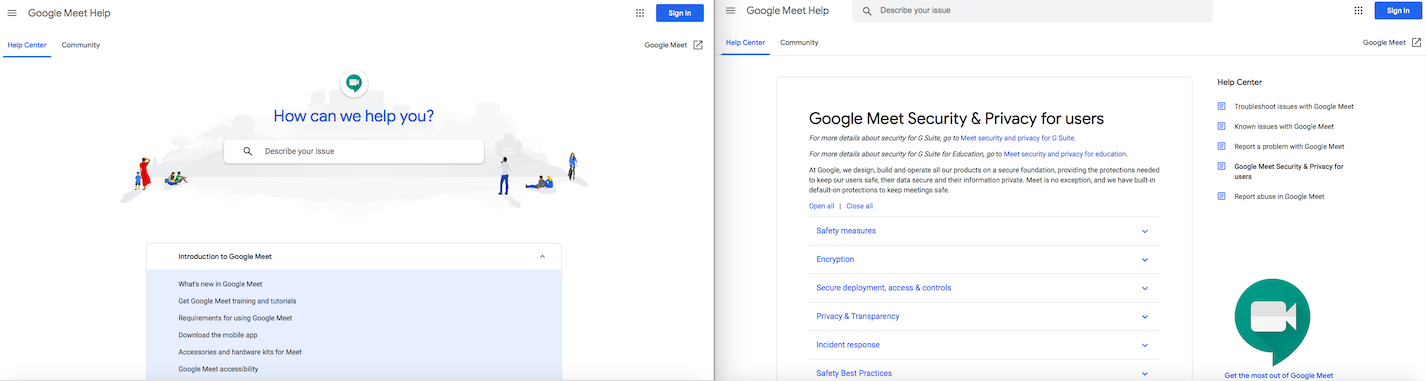Open Google Meet link in left window header

tap(666, 45)
